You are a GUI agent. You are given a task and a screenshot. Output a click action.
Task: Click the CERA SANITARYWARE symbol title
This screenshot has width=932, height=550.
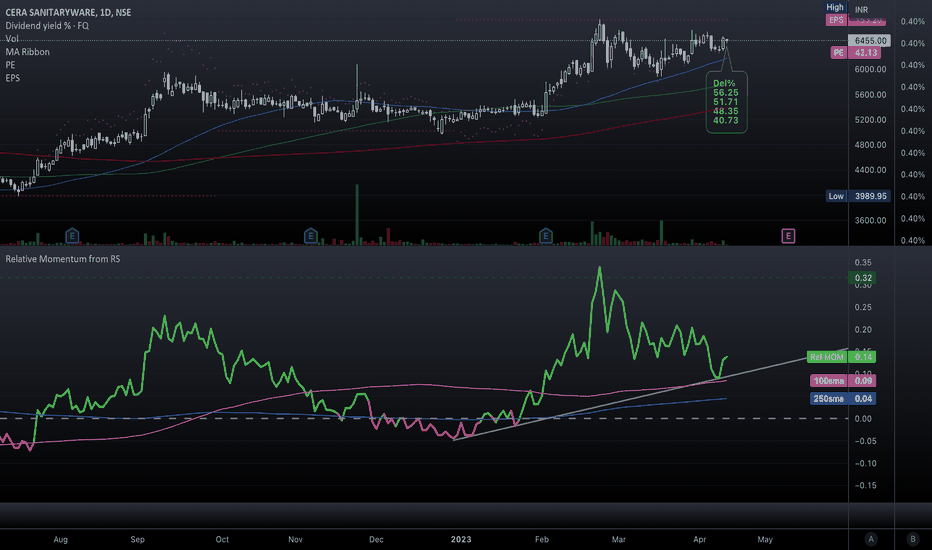click(68, 12)
